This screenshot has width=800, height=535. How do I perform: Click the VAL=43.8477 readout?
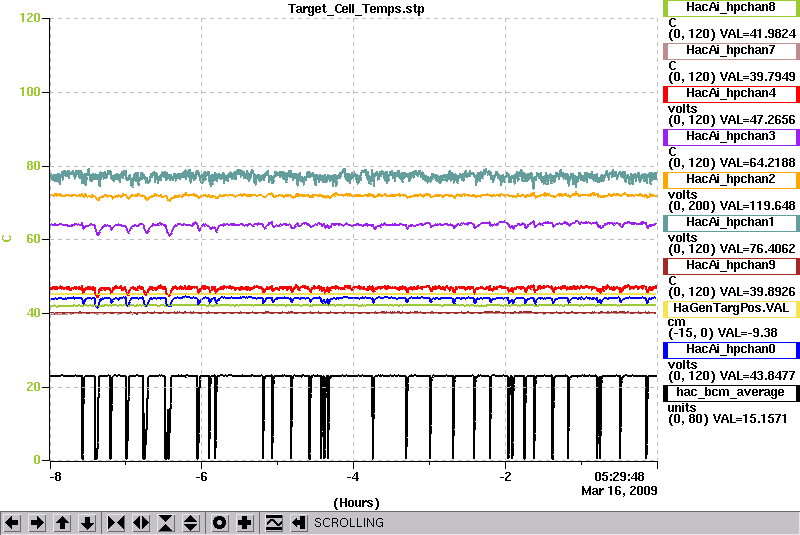tap(757, 376)
